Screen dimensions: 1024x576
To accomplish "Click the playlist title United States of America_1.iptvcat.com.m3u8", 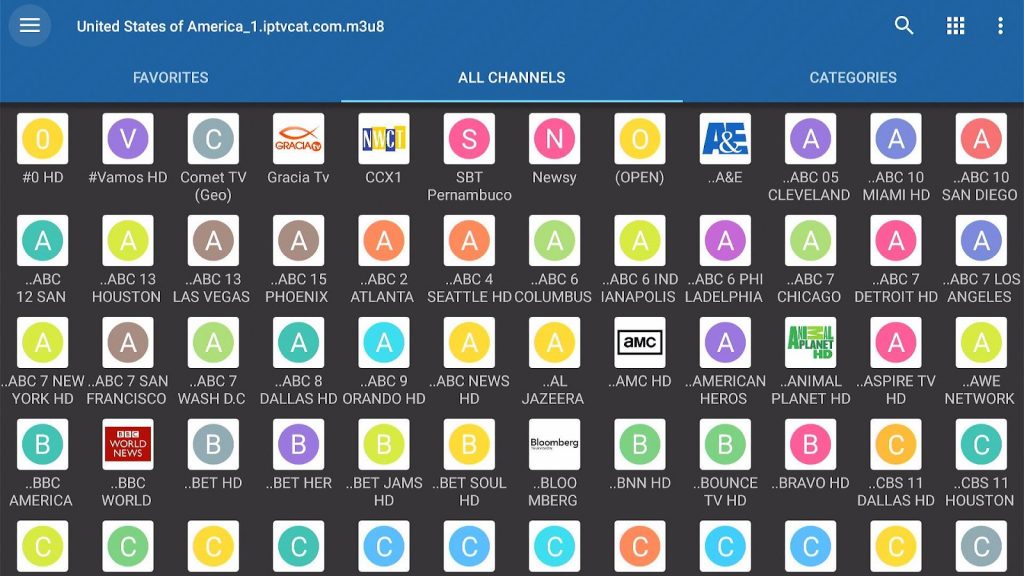I will [231, 27].
